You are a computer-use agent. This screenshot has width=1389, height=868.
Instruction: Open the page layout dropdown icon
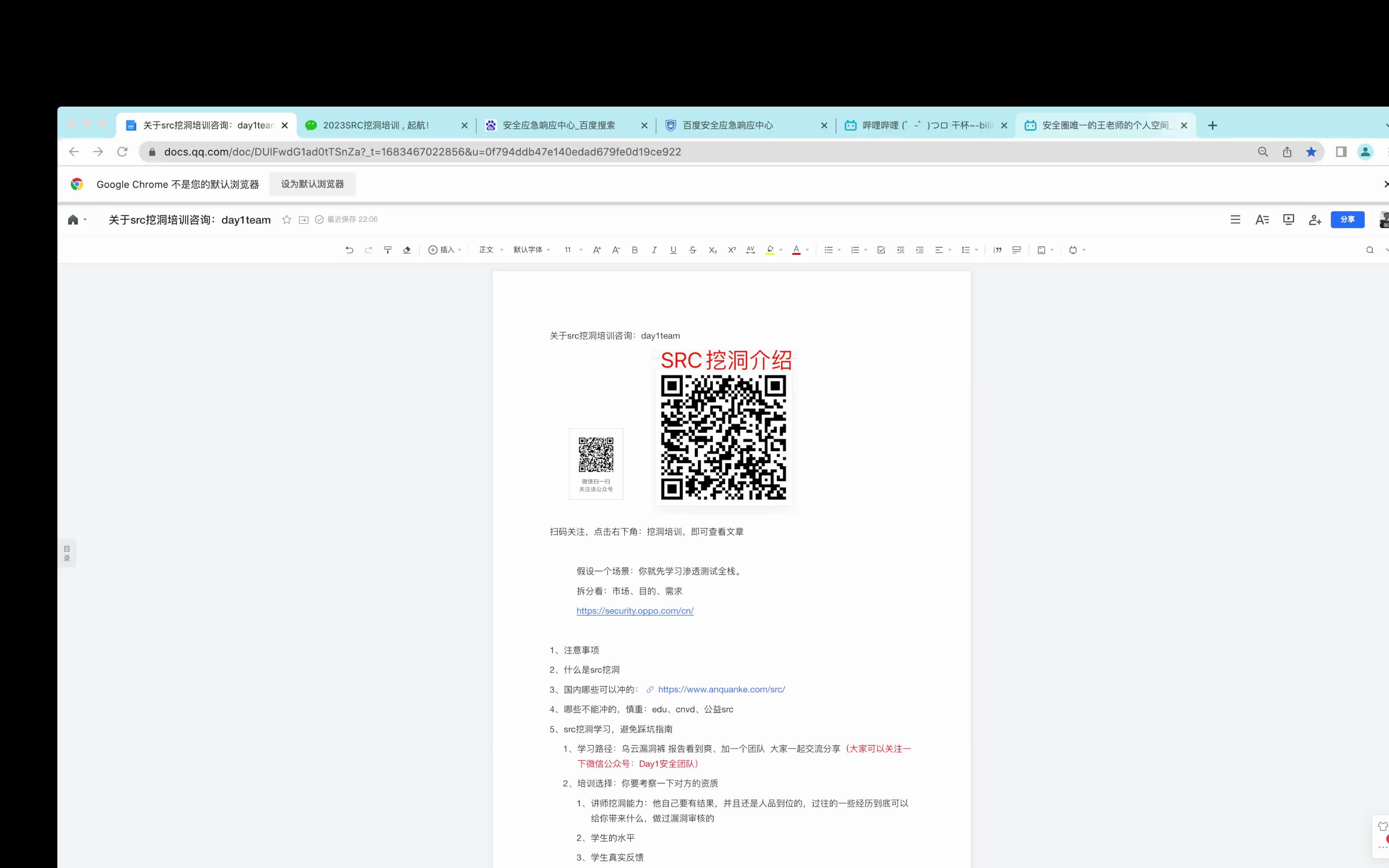pos(1045,250)
